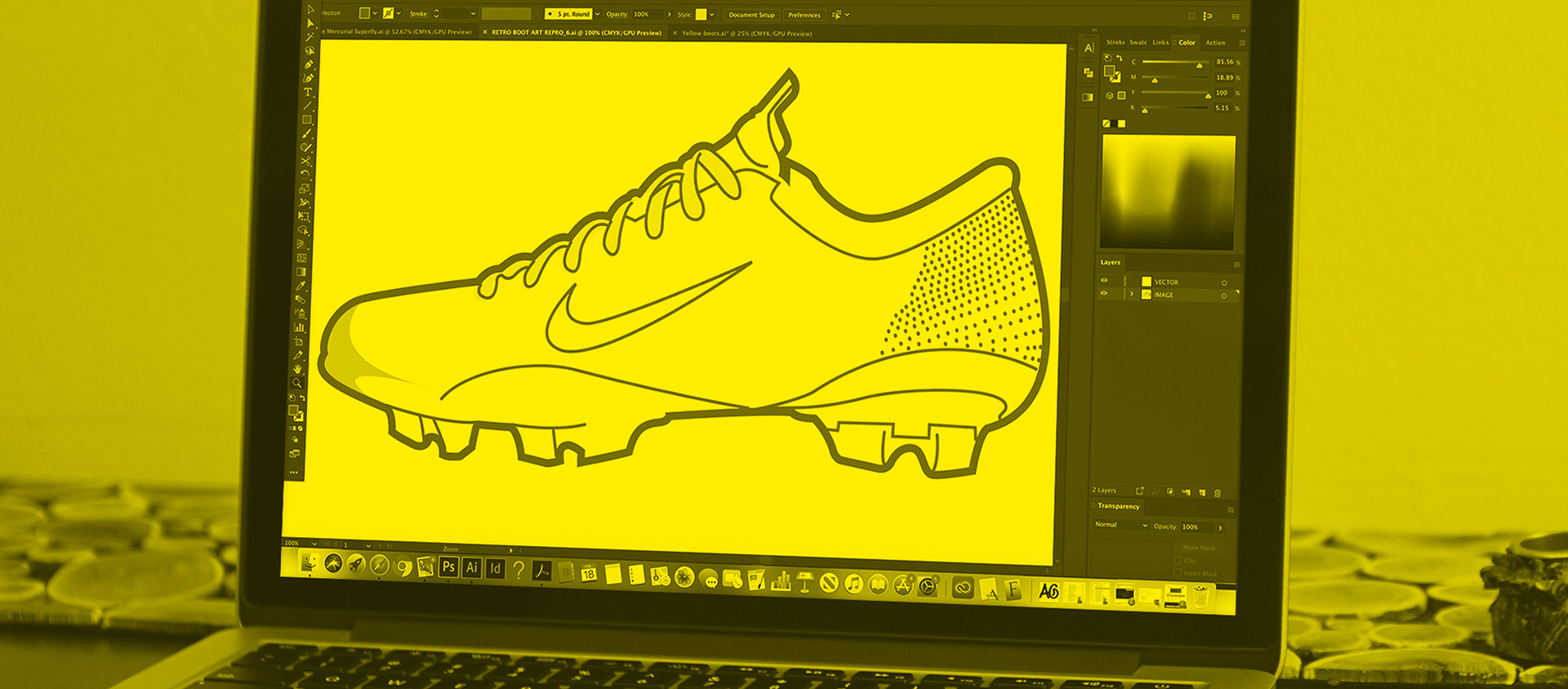1568x689 pixels.
Task: Select the Type tool in toolbar
Action: 308,92
